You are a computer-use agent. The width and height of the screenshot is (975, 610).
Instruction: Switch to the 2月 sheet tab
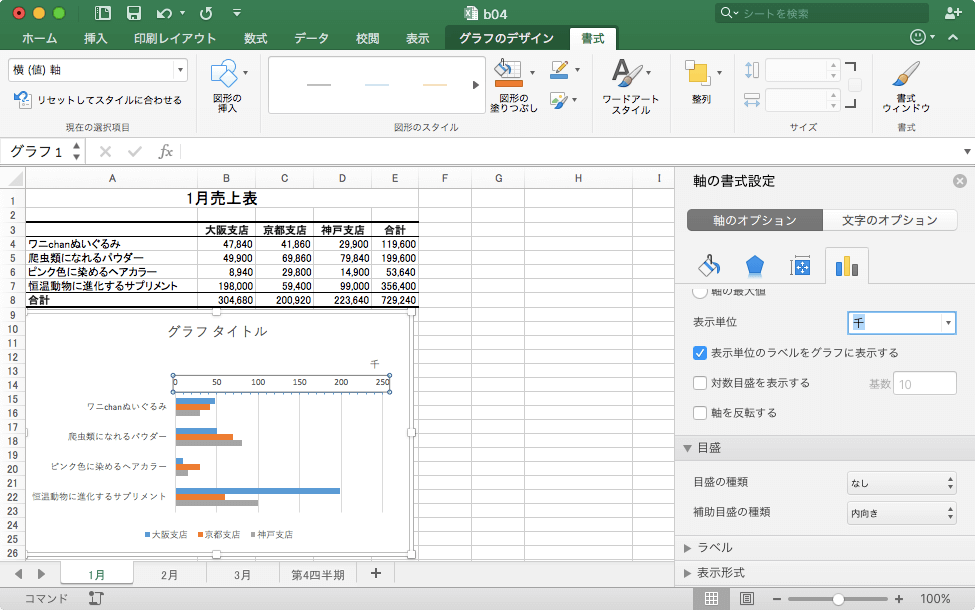click(170, 575)
